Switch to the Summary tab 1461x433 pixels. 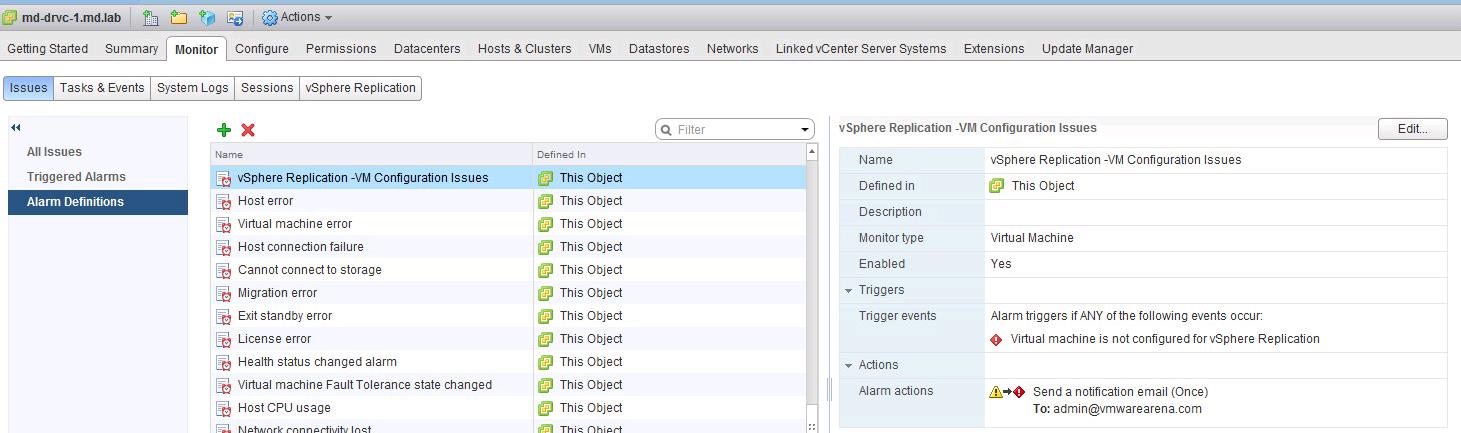point(132,49)
